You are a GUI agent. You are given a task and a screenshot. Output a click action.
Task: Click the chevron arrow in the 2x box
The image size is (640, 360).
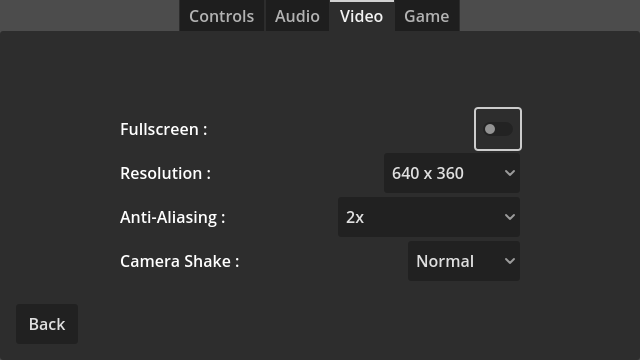509,217
